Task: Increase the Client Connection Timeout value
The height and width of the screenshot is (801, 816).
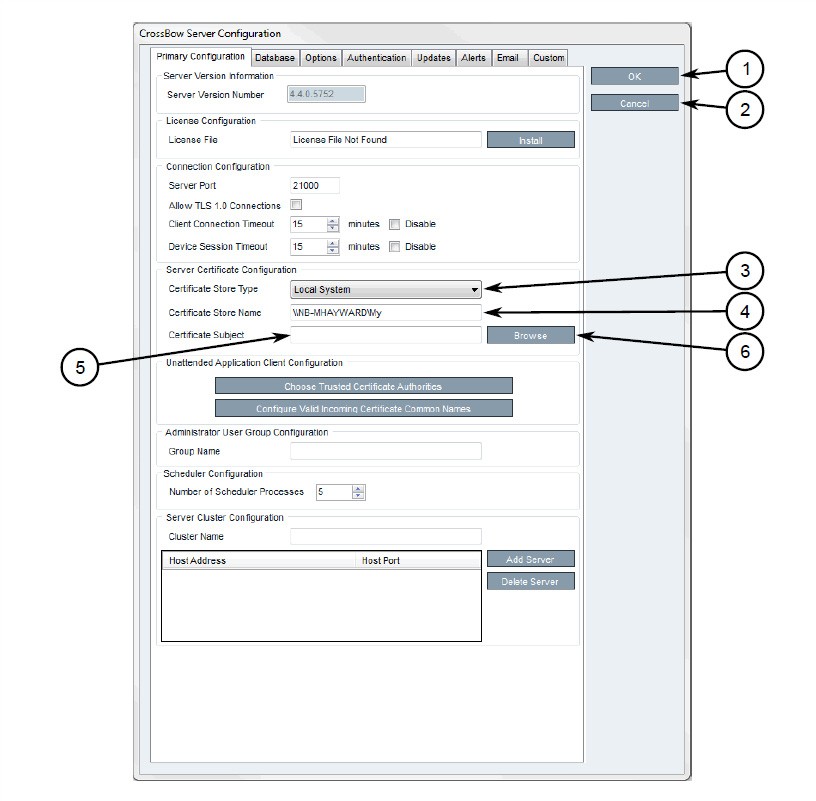Action: pyautogui.click(x=333, y=221)
